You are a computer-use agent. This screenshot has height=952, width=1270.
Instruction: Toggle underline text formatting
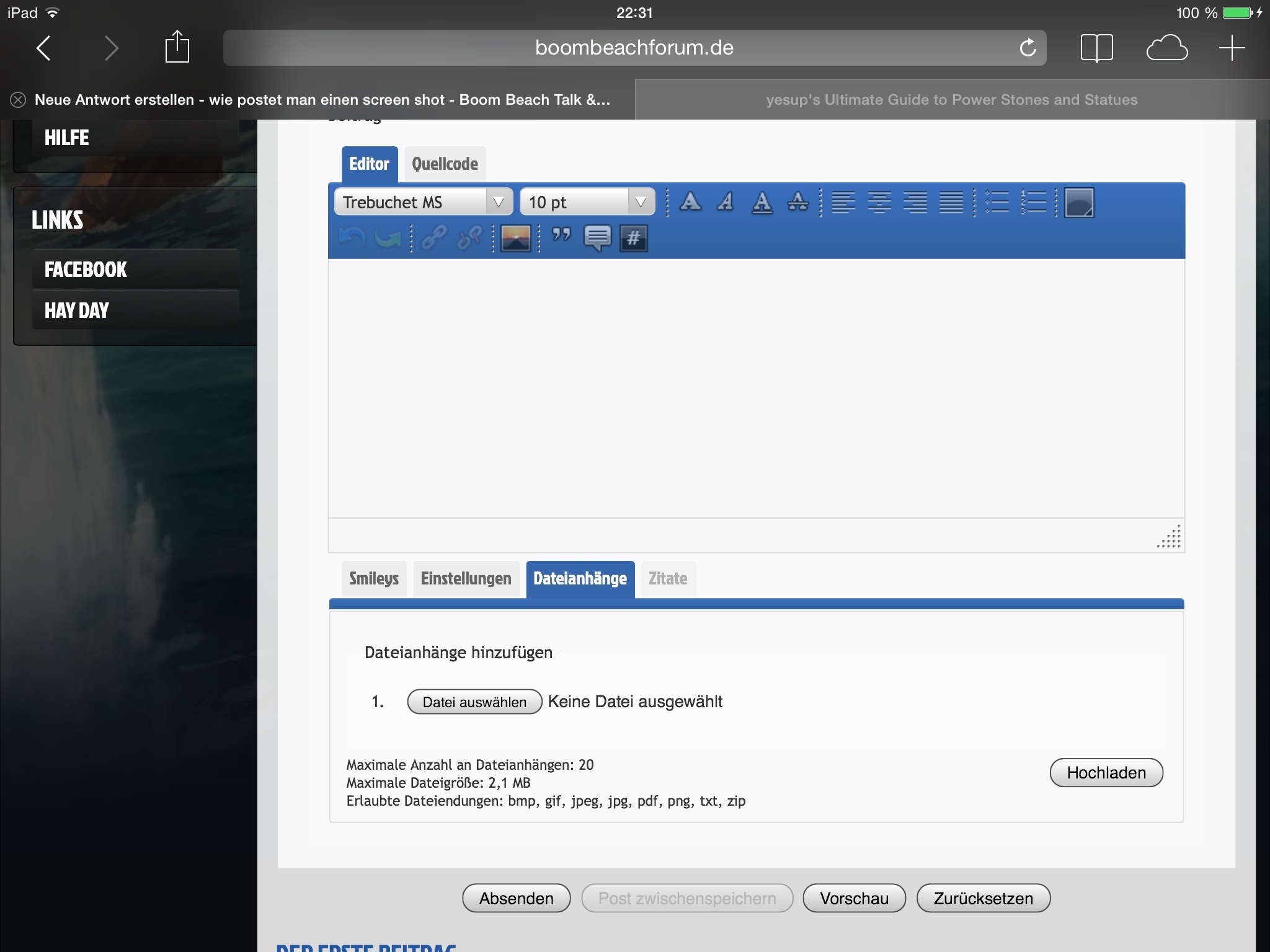[762, 202]
